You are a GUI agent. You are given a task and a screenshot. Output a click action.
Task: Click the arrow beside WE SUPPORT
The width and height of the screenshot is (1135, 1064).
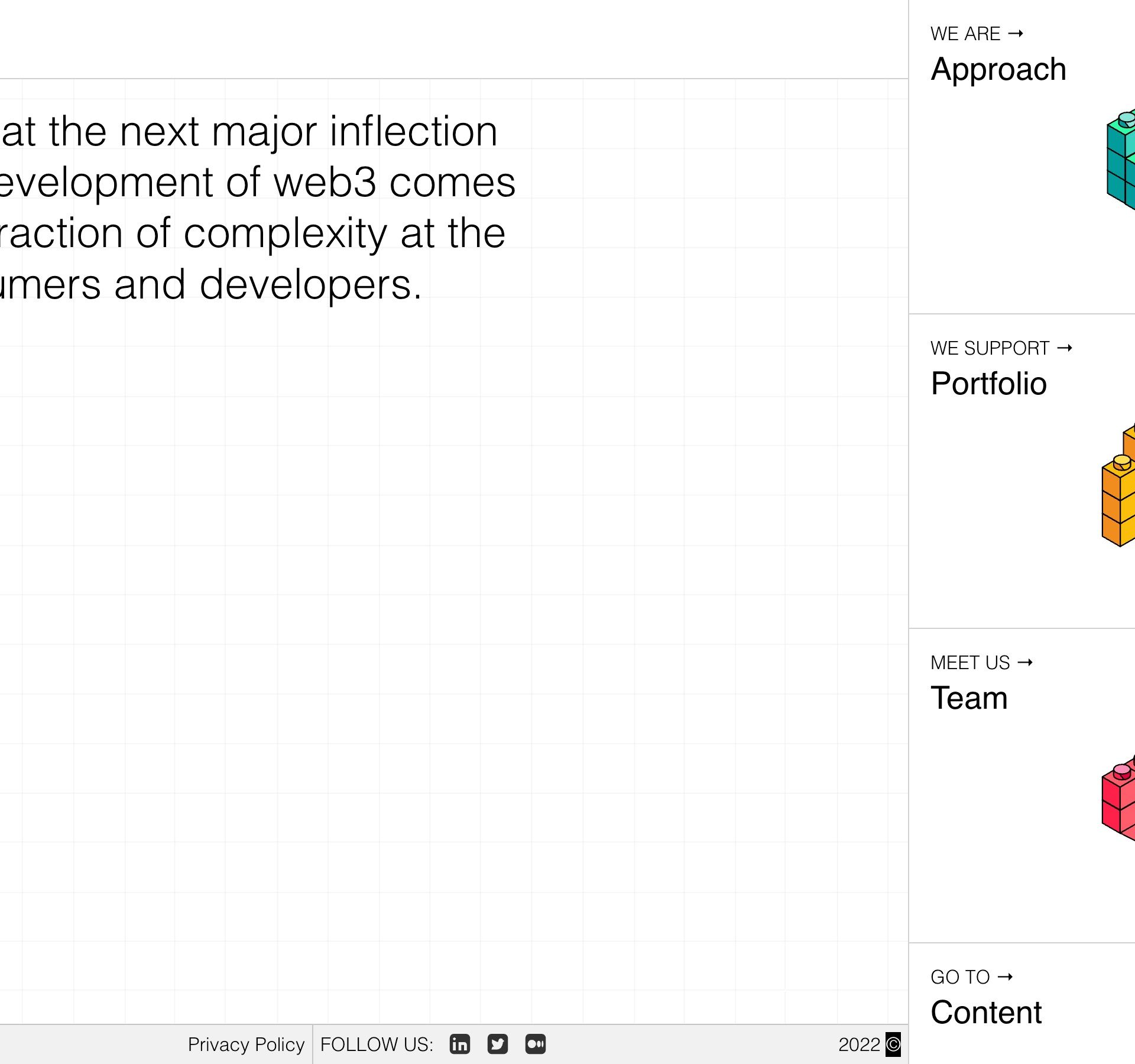coord(1065,348)
